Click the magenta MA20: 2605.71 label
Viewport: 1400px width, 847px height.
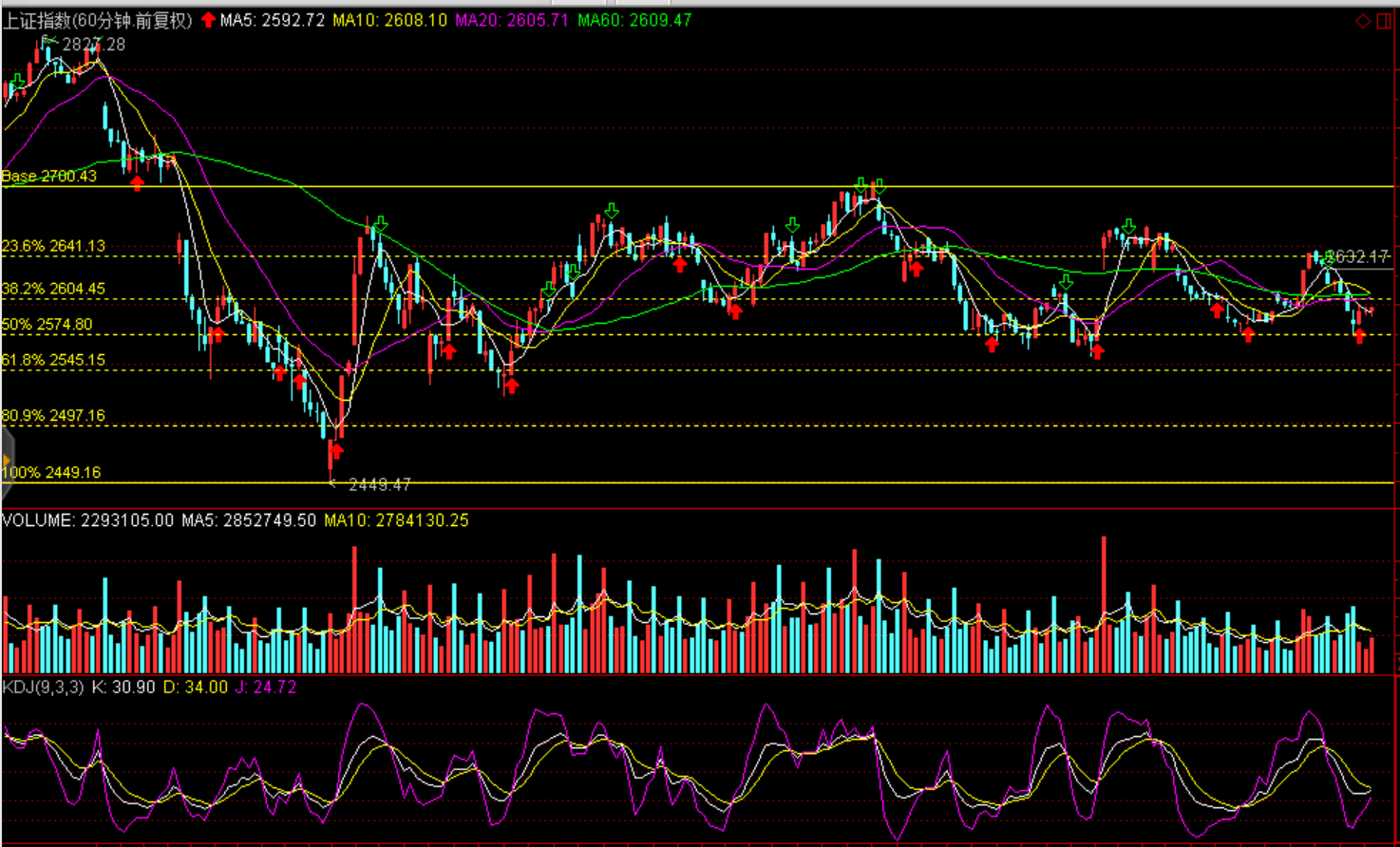coord(512,20)
